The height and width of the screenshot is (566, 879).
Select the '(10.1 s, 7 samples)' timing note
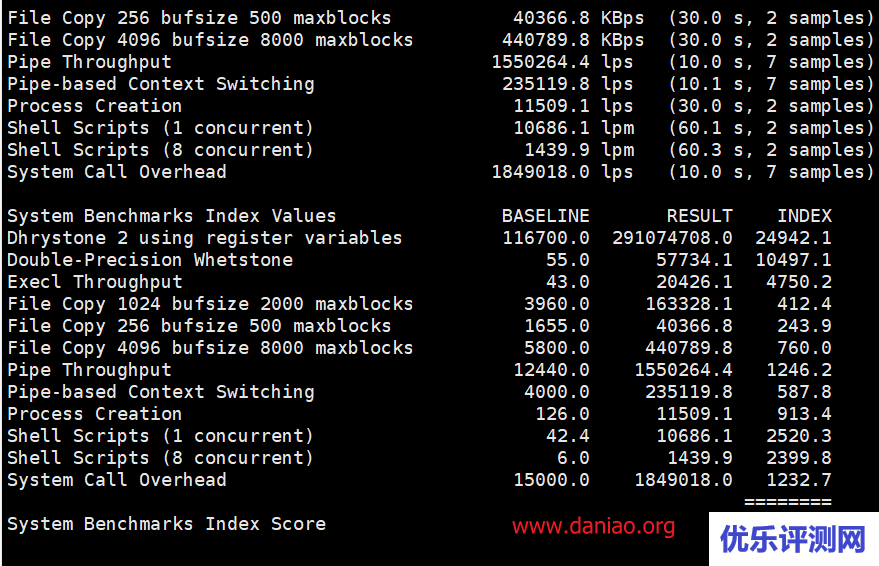click(771, 84)
